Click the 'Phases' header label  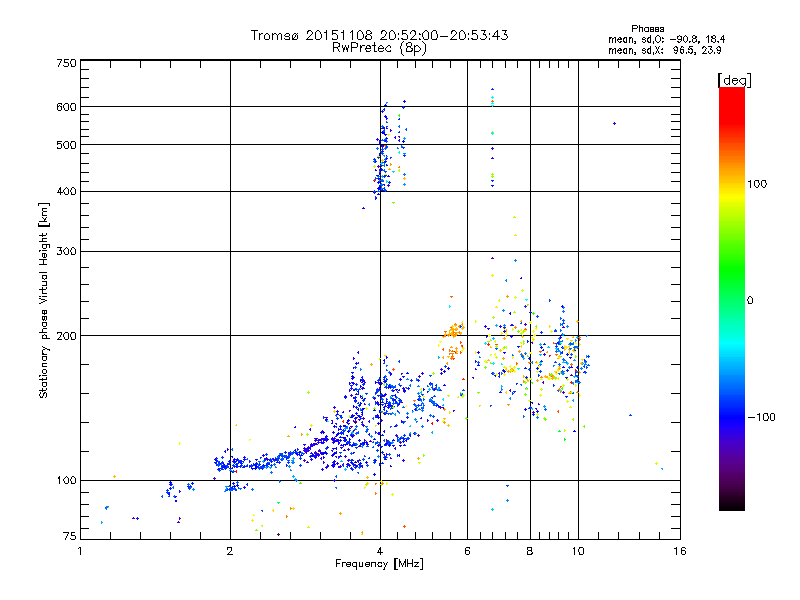tap(647, 29)
